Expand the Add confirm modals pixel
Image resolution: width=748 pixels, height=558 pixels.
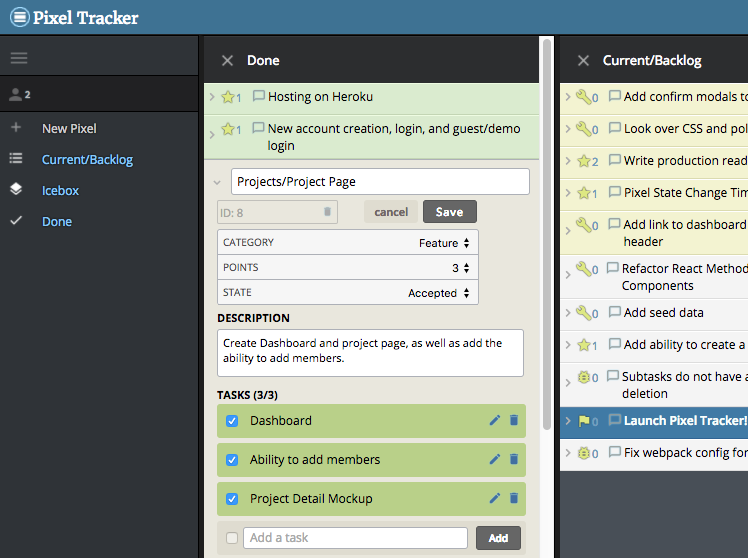(x=568, y=97)
